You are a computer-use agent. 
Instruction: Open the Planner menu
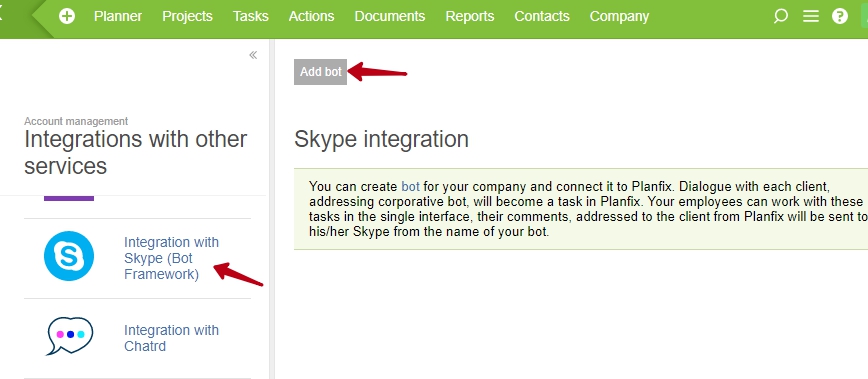click(x=118, y=17)
